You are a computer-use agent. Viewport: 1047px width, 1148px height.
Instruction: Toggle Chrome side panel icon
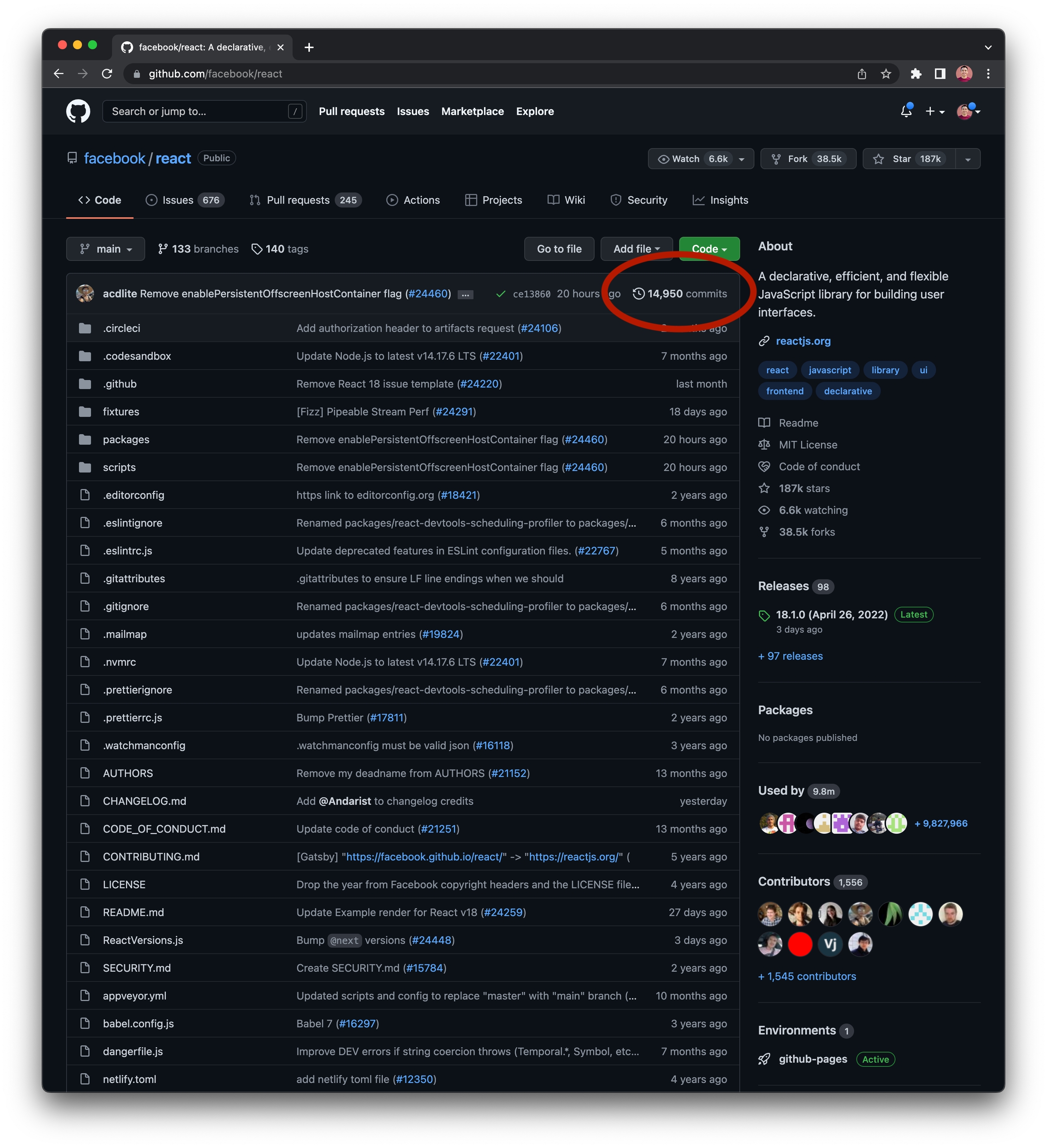(940, 74)
